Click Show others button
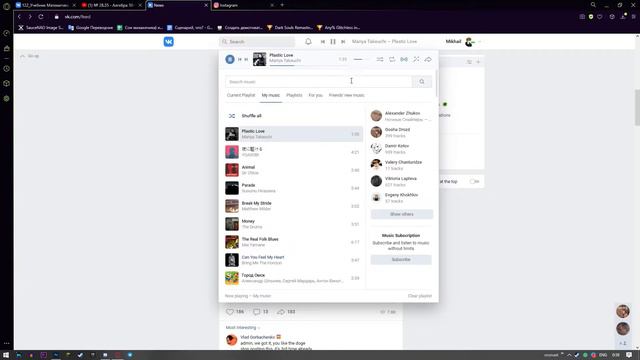Viewport: 640px width, 360px height. 402,214
